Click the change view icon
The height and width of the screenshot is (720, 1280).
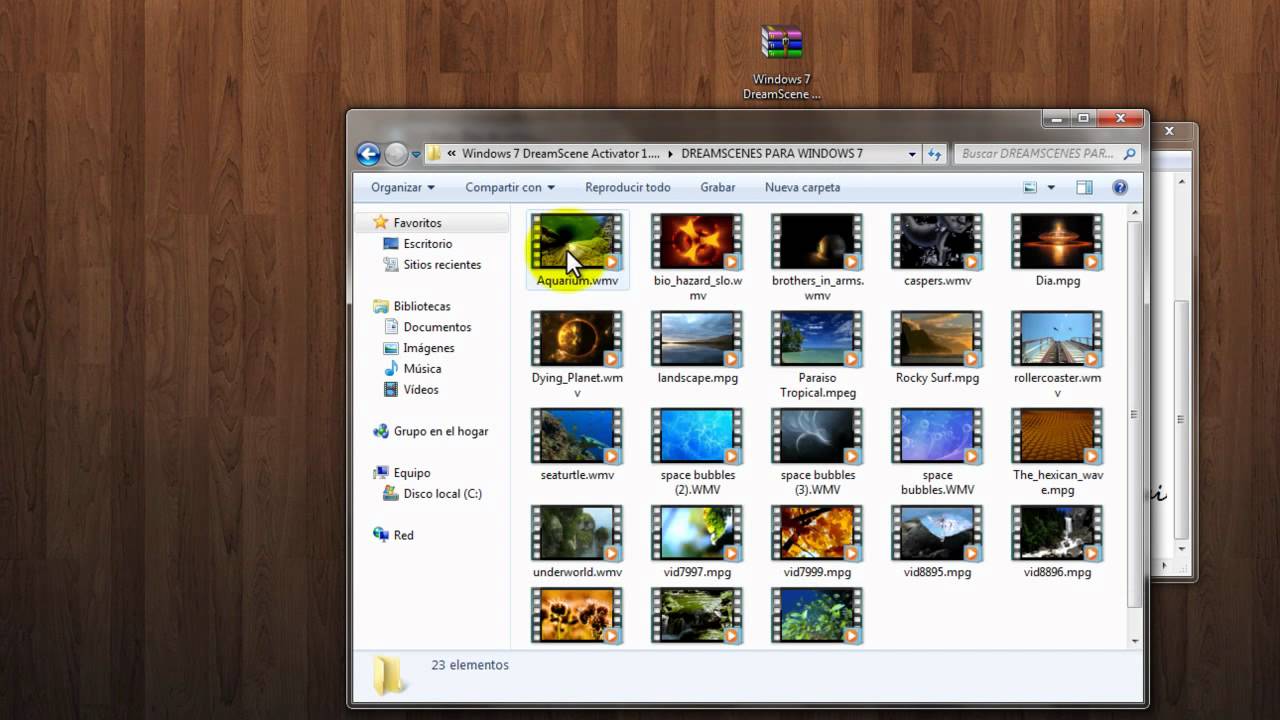(x=1030, y=187)
